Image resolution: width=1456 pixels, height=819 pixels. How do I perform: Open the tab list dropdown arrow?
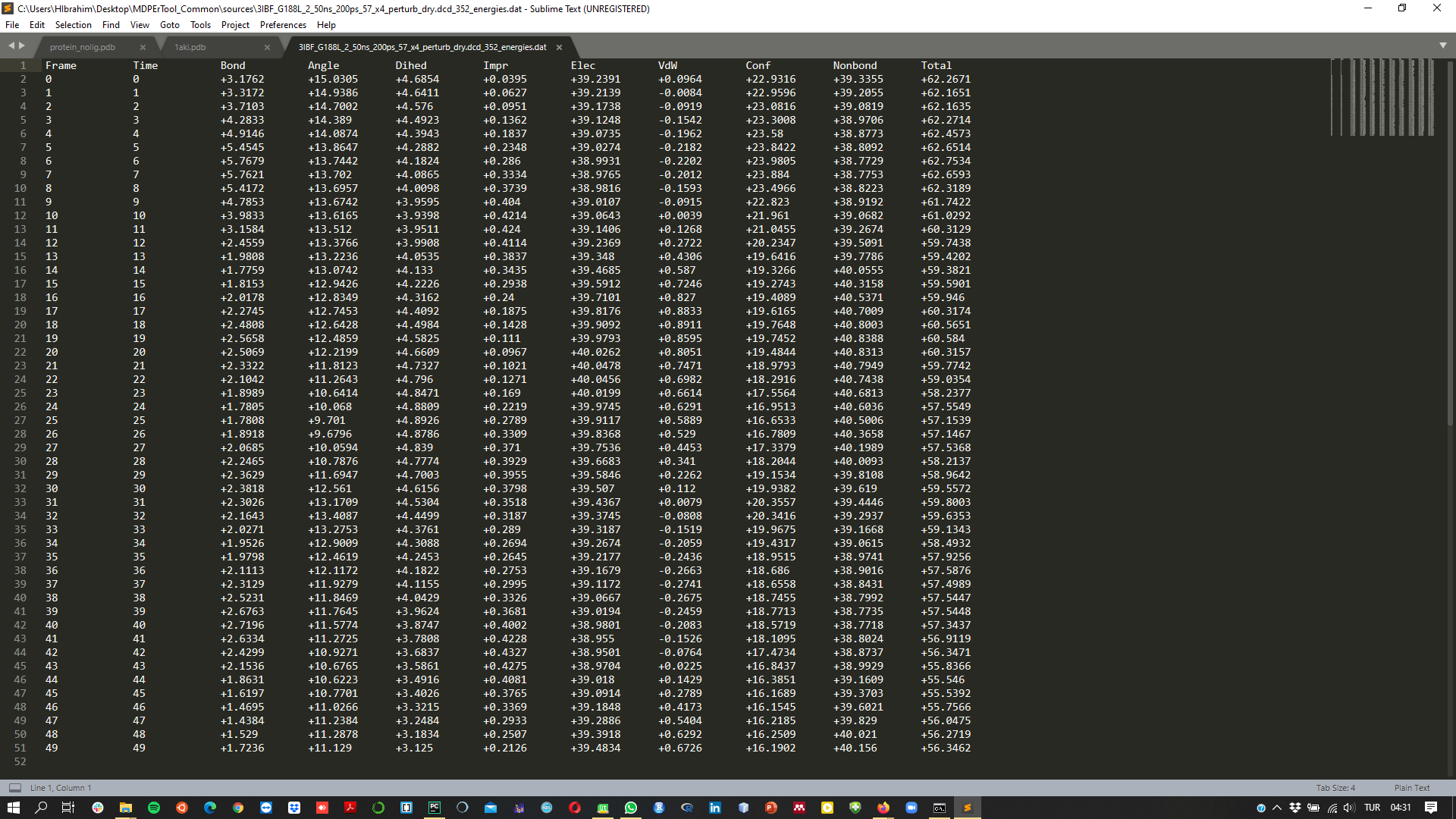1442,45
